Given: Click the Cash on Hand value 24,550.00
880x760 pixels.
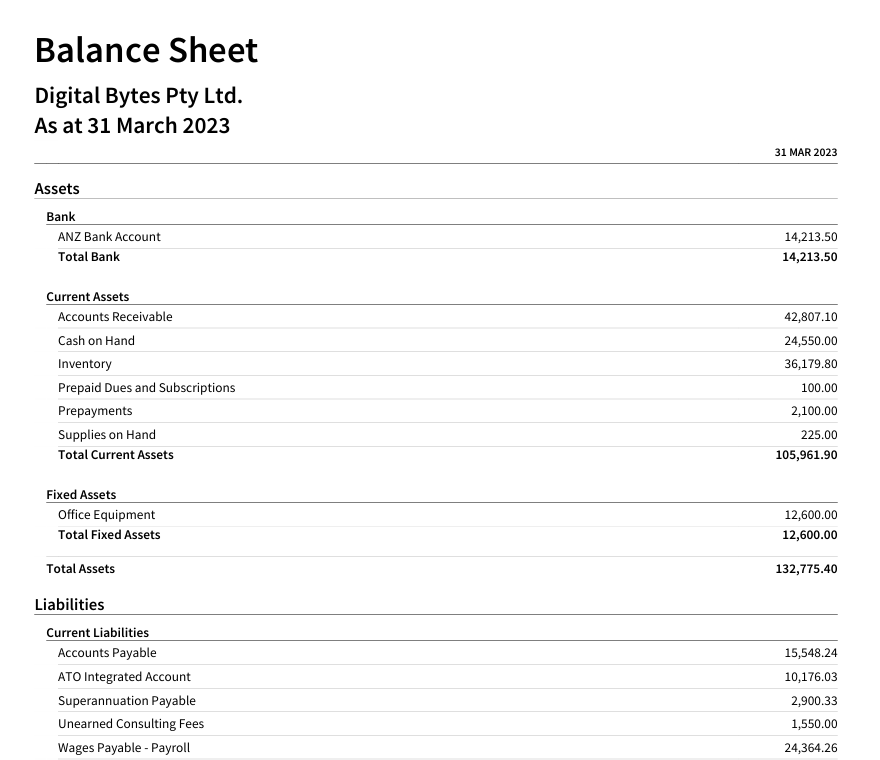Looking at the screenshot, I should [810, 341].
